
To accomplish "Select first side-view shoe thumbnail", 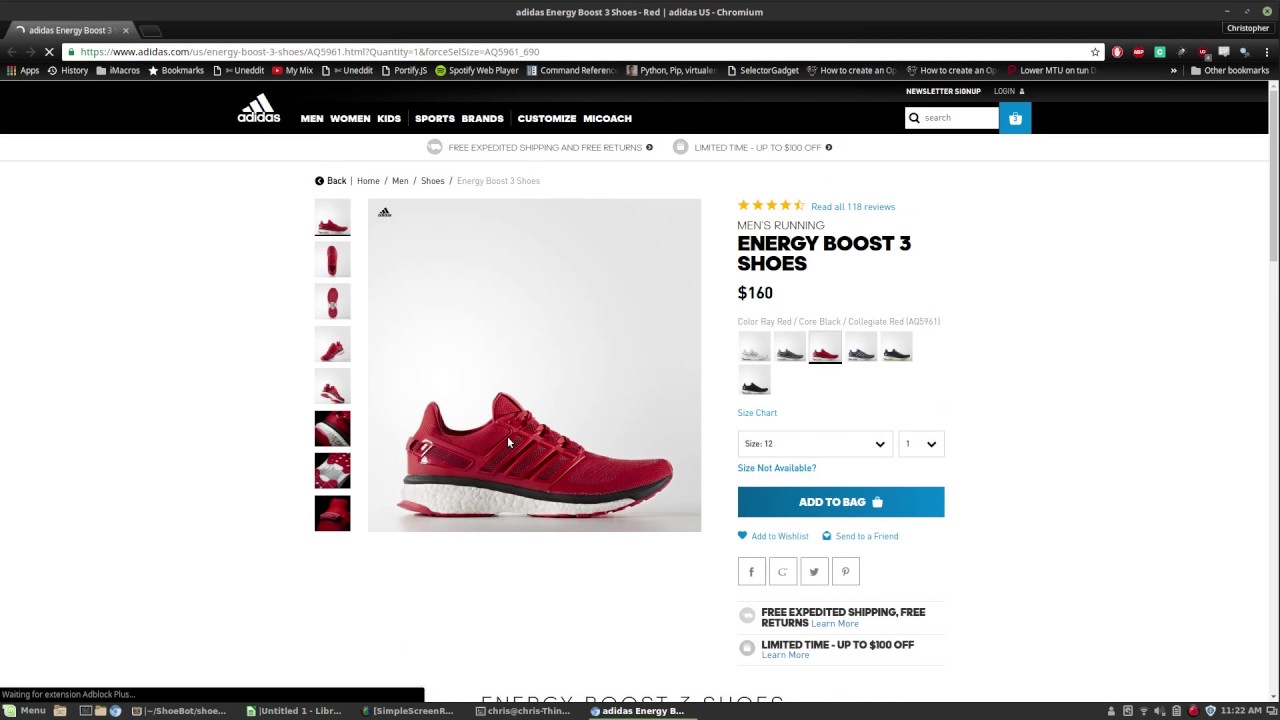I will (x=333, y=217).
